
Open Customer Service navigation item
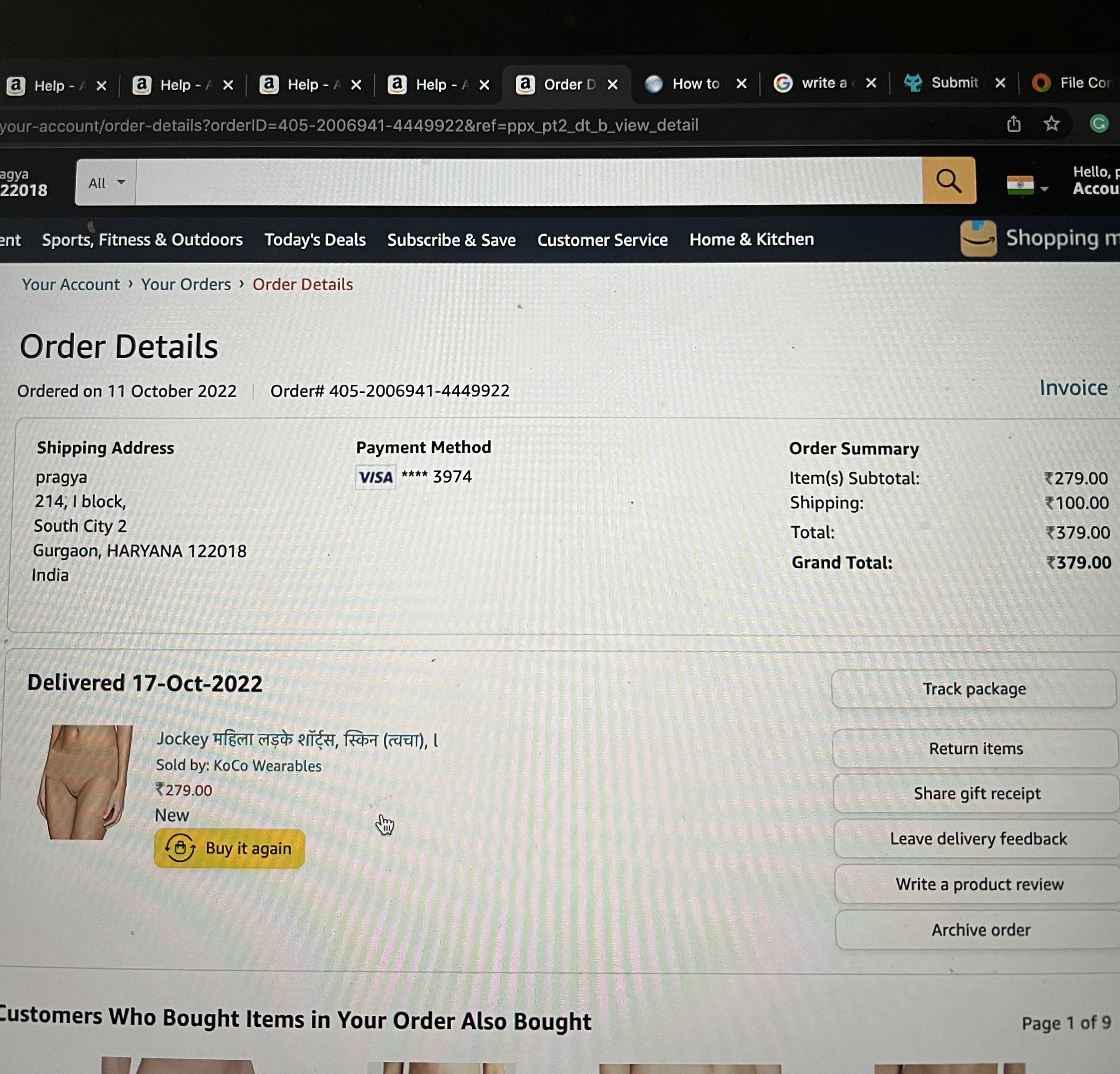tap(602, 240)
